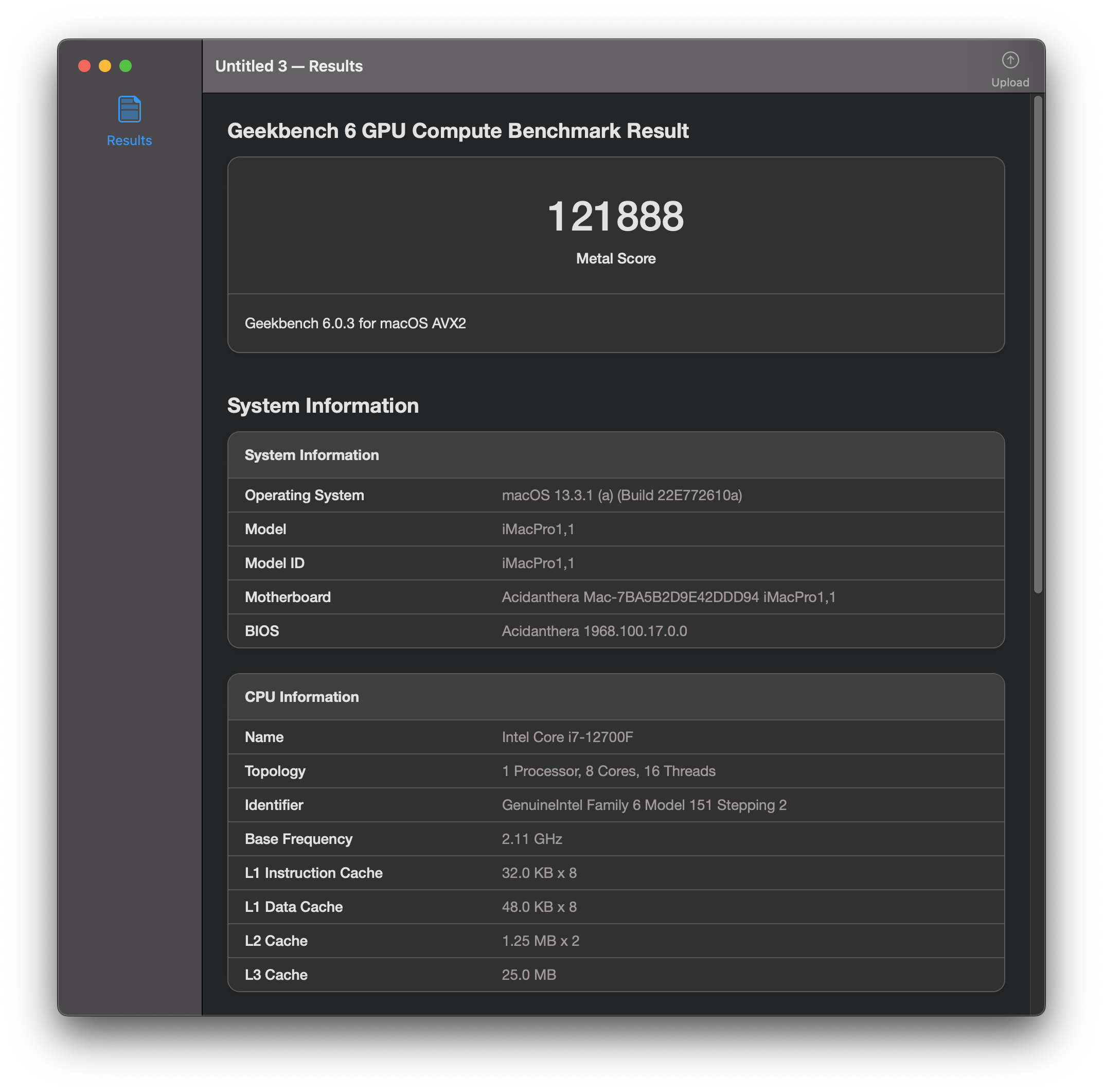Click the 121888 Metal score number
This screenshot has height=1092, width=1103.
coord(615,217)
